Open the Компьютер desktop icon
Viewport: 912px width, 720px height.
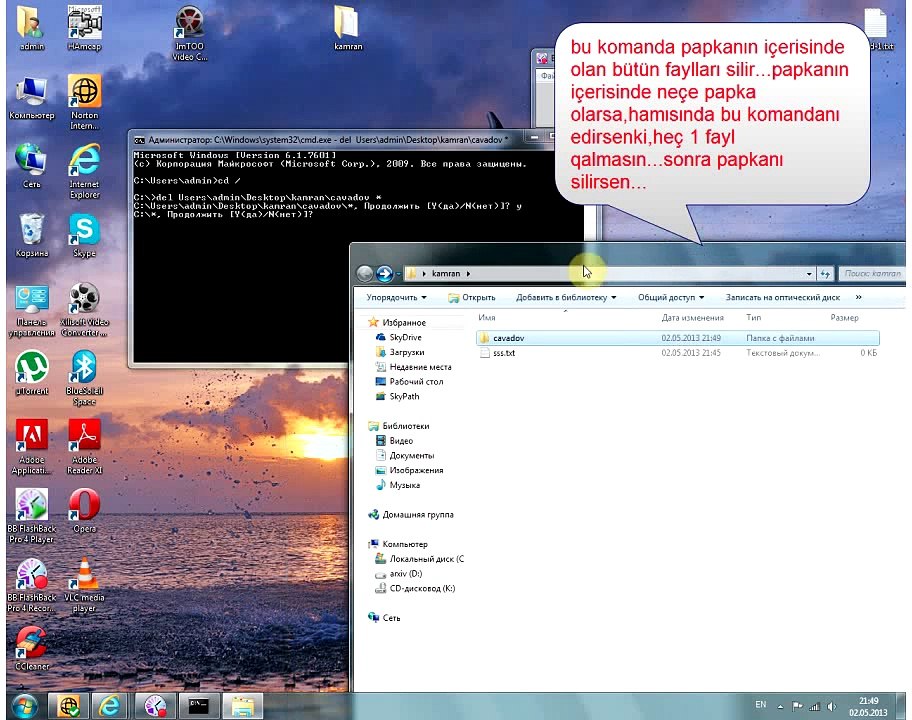point(31,97)
